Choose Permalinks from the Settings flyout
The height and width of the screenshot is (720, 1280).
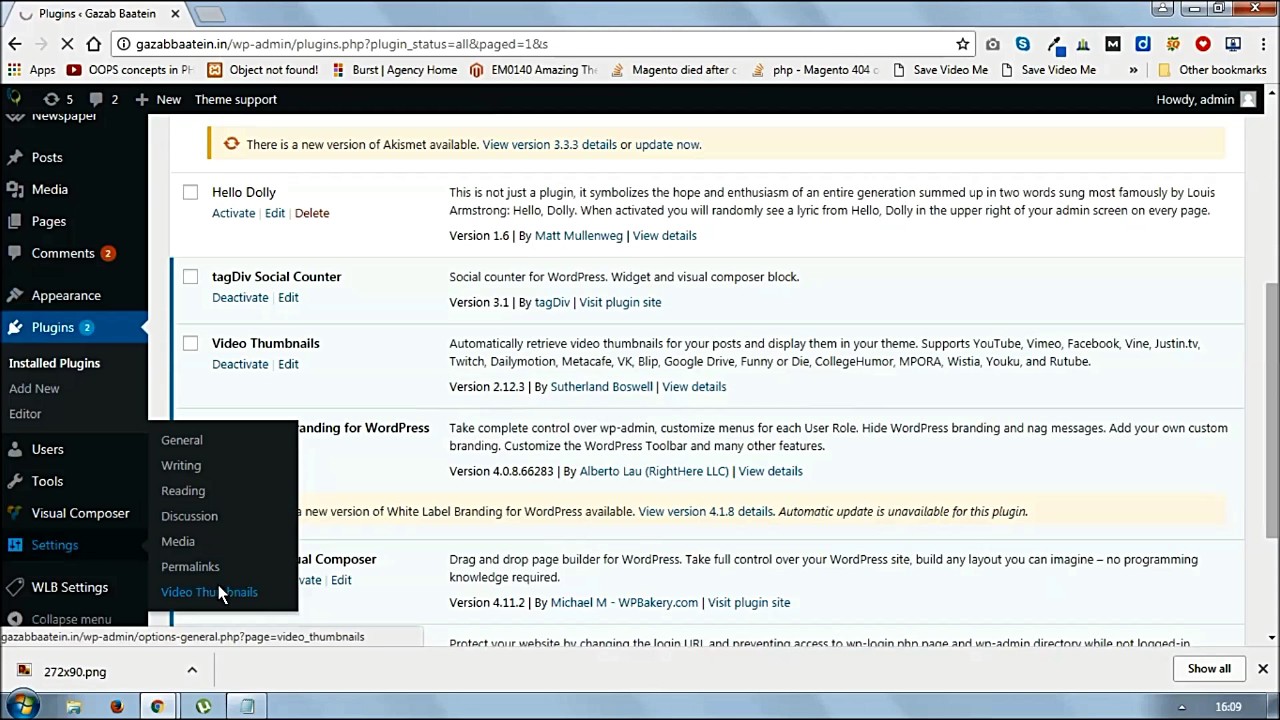click(x=190, y=567)
